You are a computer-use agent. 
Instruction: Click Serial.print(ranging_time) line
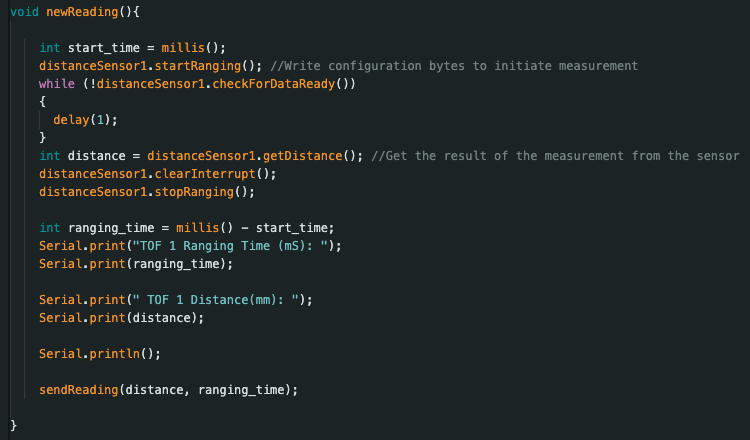coord(136,264)
